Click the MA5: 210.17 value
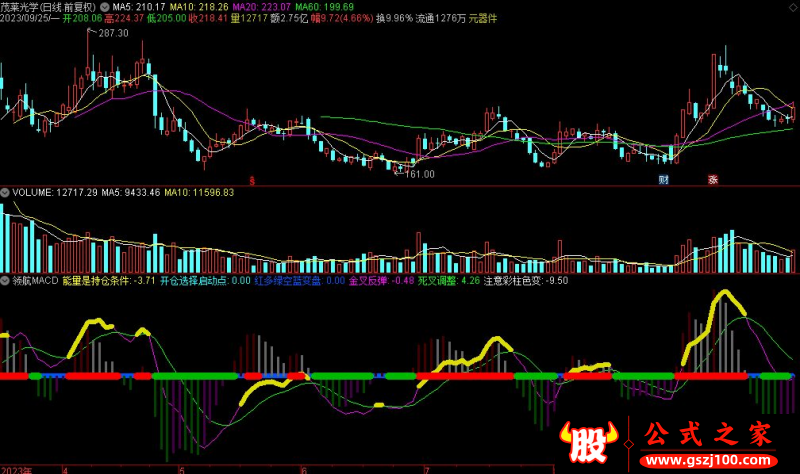This screenshot has width=800, height=474. point(139,7)
